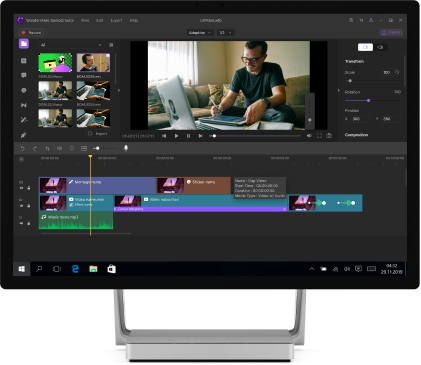Viewport: 421px width, 365px height.
Task: Open the bowtie transitions panel in sidebar
Action: tap(24, 105)
